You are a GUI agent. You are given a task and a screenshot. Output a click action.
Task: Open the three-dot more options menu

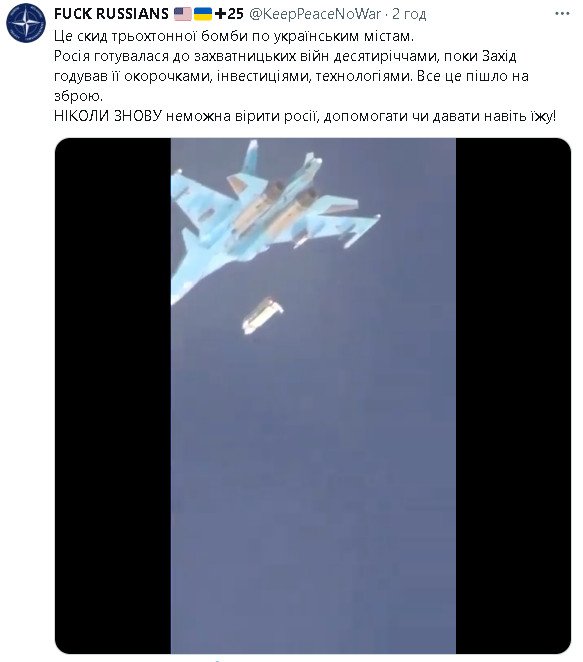[x=562, y=14]
